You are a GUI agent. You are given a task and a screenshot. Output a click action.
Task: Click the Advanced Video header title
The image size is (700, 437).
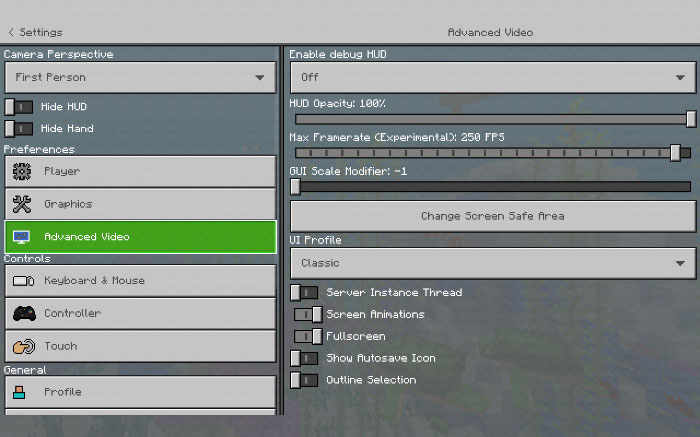(x=490, y=33)
